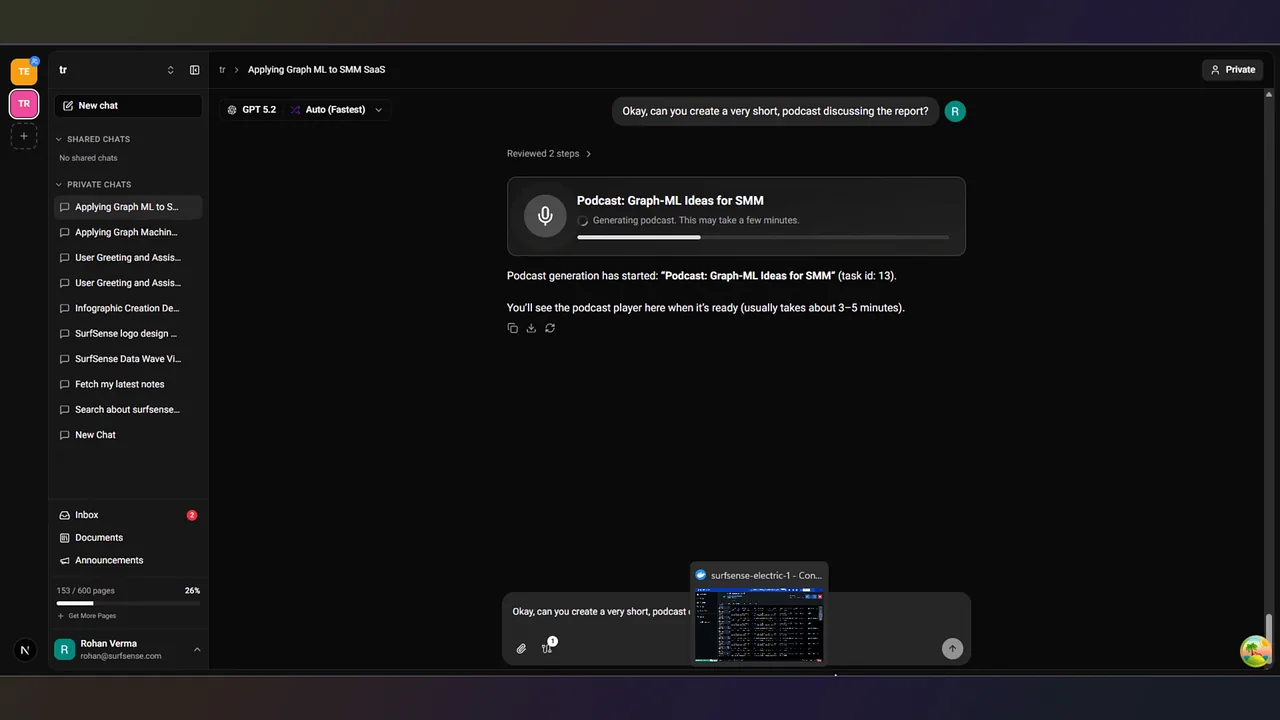Open the tools connector icon with badge
This screenshot has height=720, width=1280.
tap(547, 648)
